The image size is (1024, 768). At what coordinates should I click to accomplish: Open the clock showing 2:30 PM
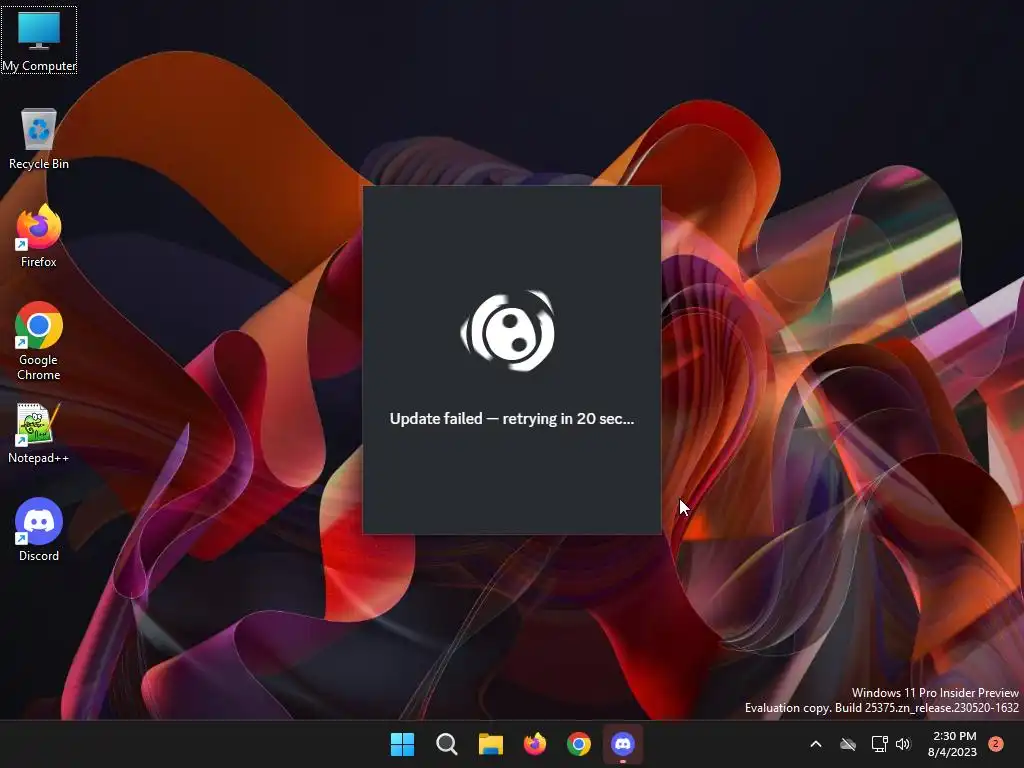(x=953, y=744)
